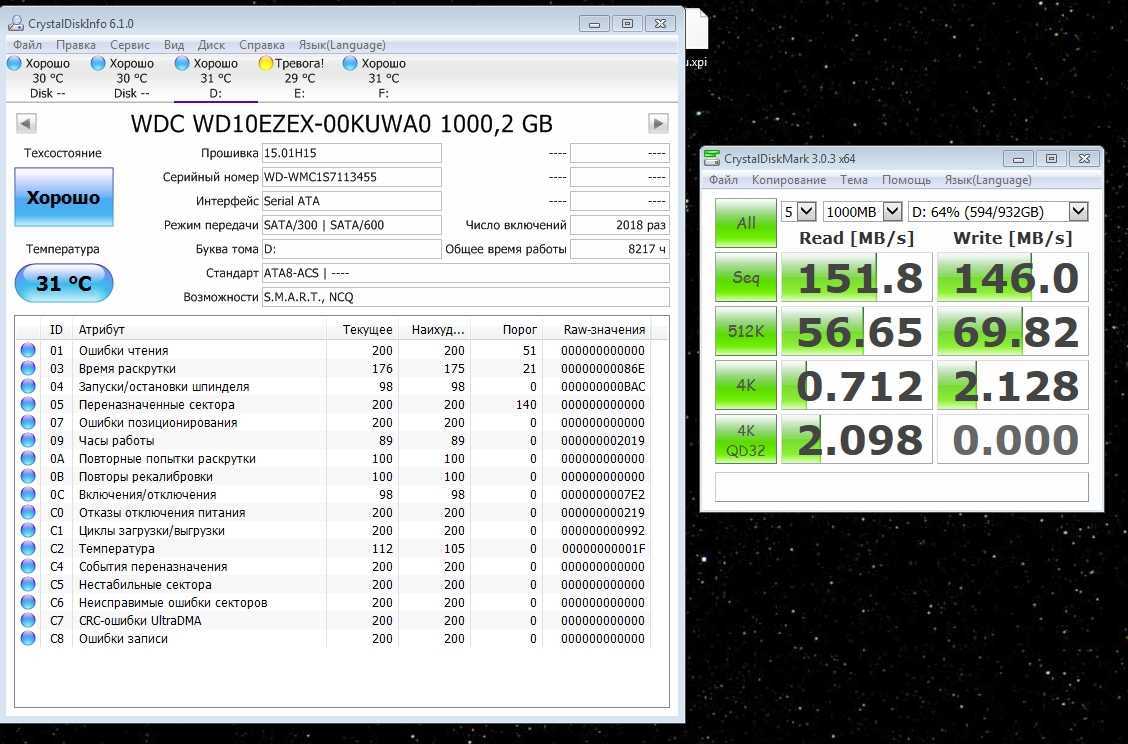Click status icon for Переназначенные сектора

click(x=28, y=404)
